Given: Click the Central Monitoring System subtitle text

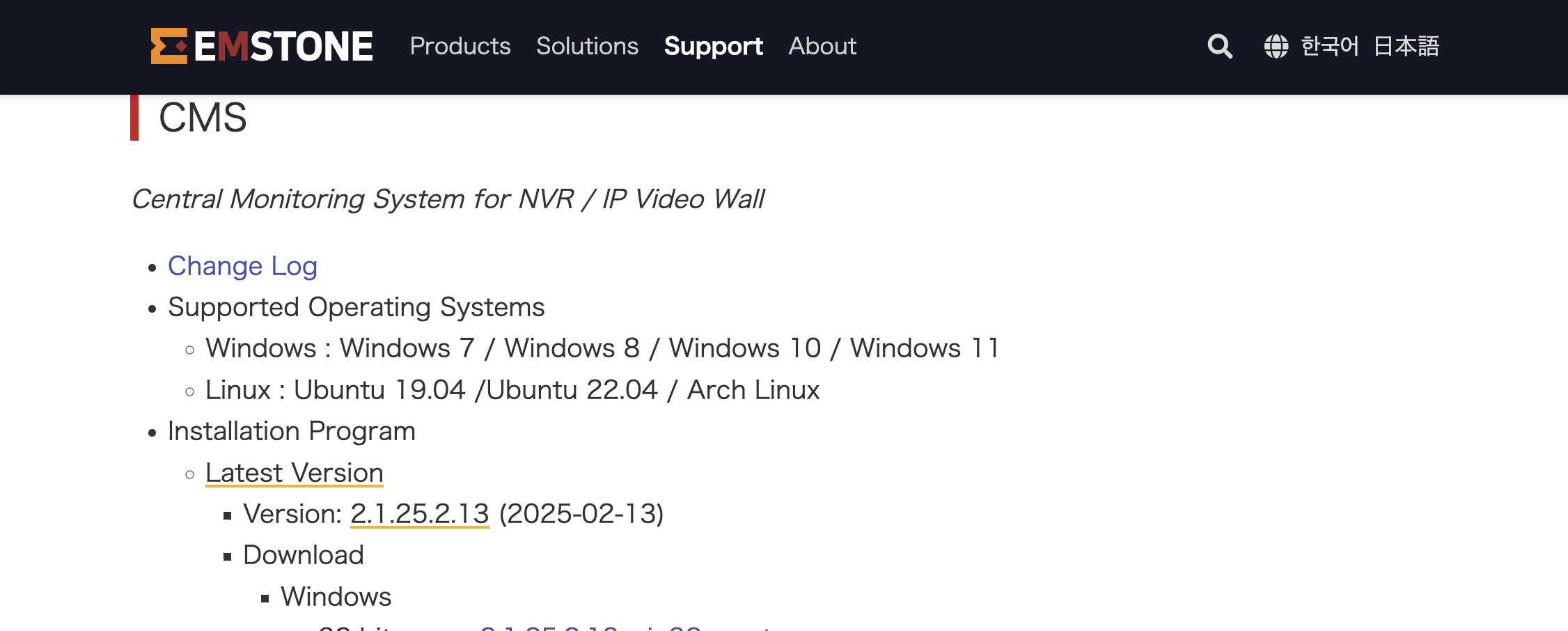Looking at the screenshot, I should (x=448, y=199).
